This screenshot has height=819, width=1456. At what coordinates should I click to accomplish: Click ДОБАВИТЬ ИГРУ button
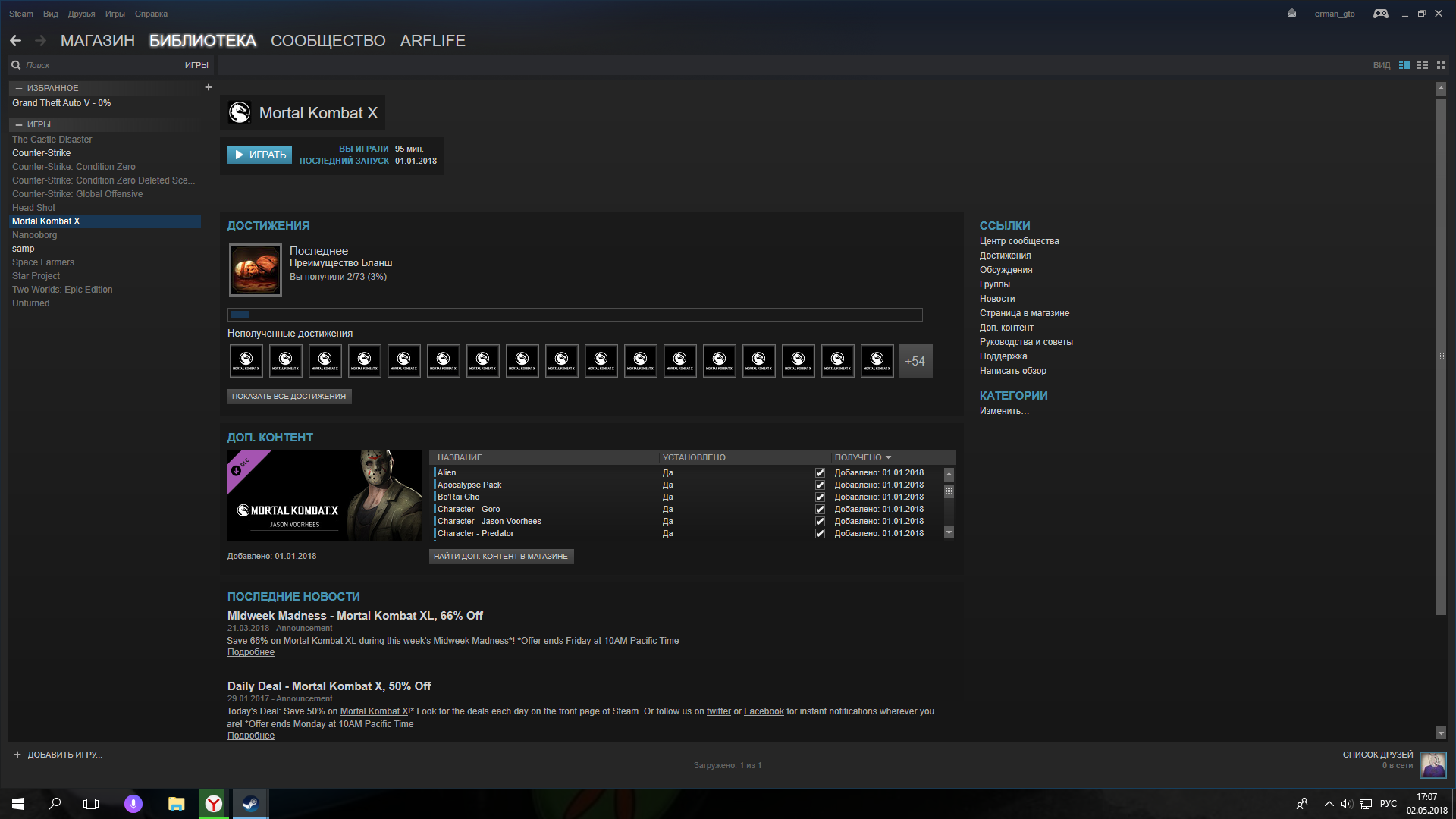pos(58,755)
